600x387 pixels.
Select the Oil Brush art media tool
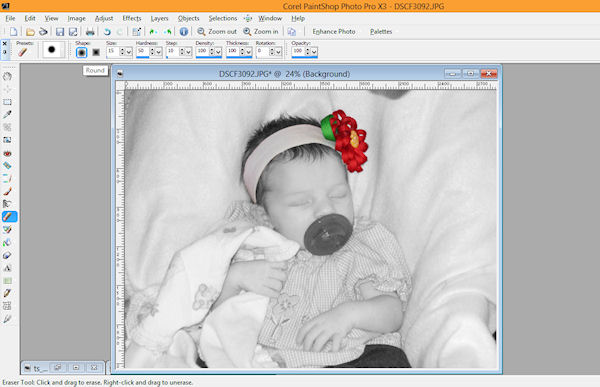[7, 318]
